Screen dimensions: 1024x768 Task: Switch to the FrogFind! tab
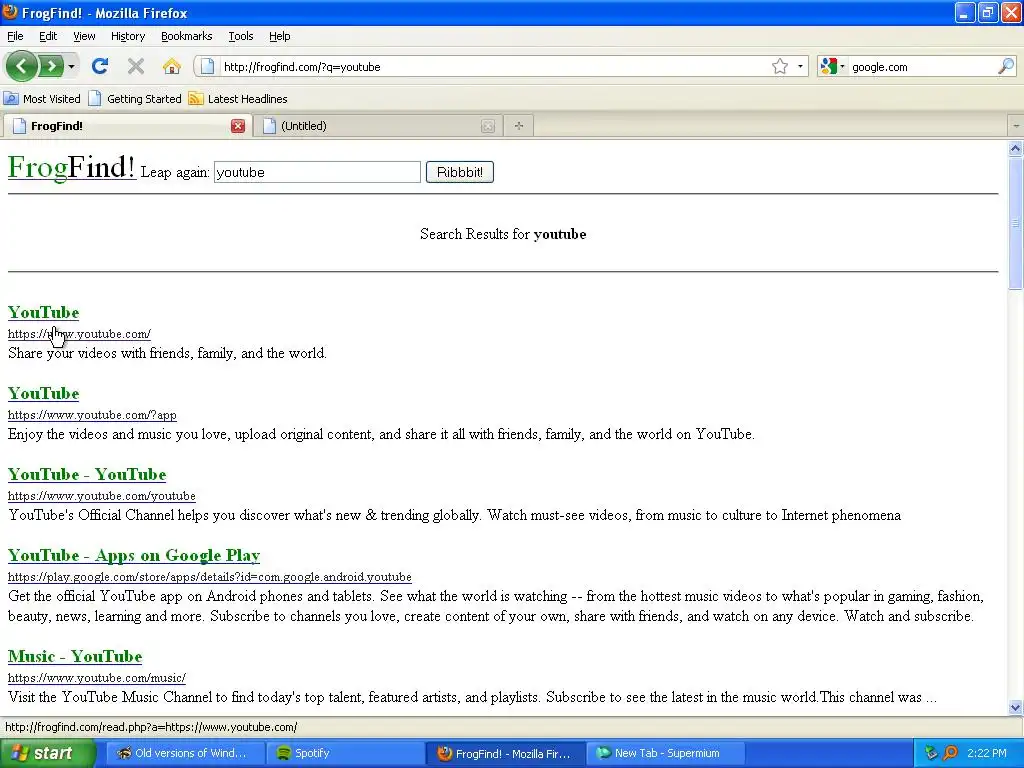click(127, 125)
